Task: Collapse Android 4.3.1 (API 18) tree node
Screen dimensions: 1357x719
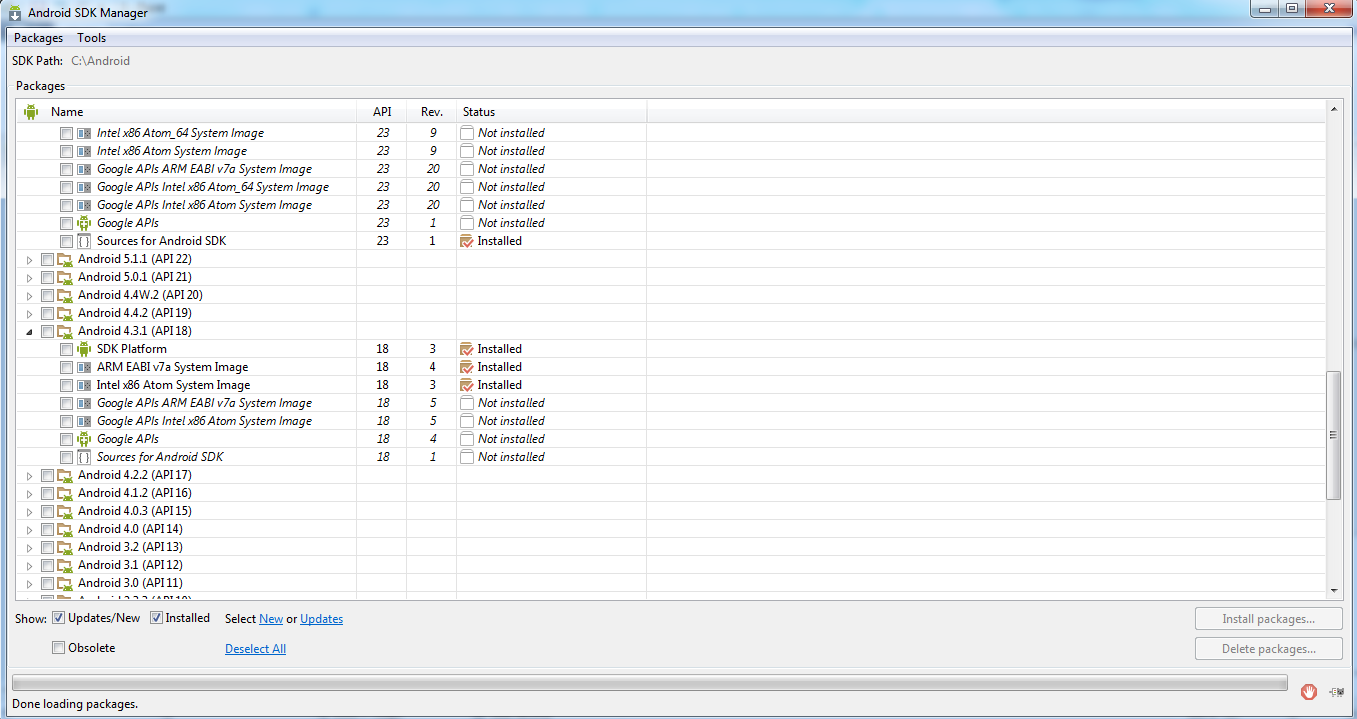Action: pos(29,332)
